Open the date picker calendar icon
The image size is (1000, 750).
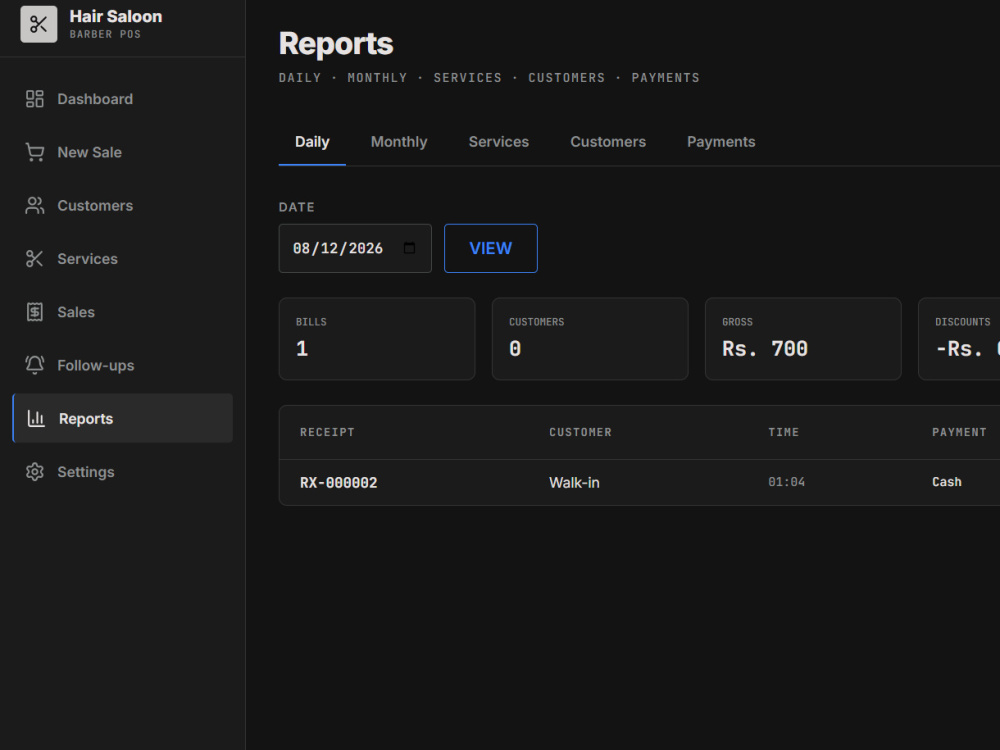pyautogui.click(x=409, y=248)
